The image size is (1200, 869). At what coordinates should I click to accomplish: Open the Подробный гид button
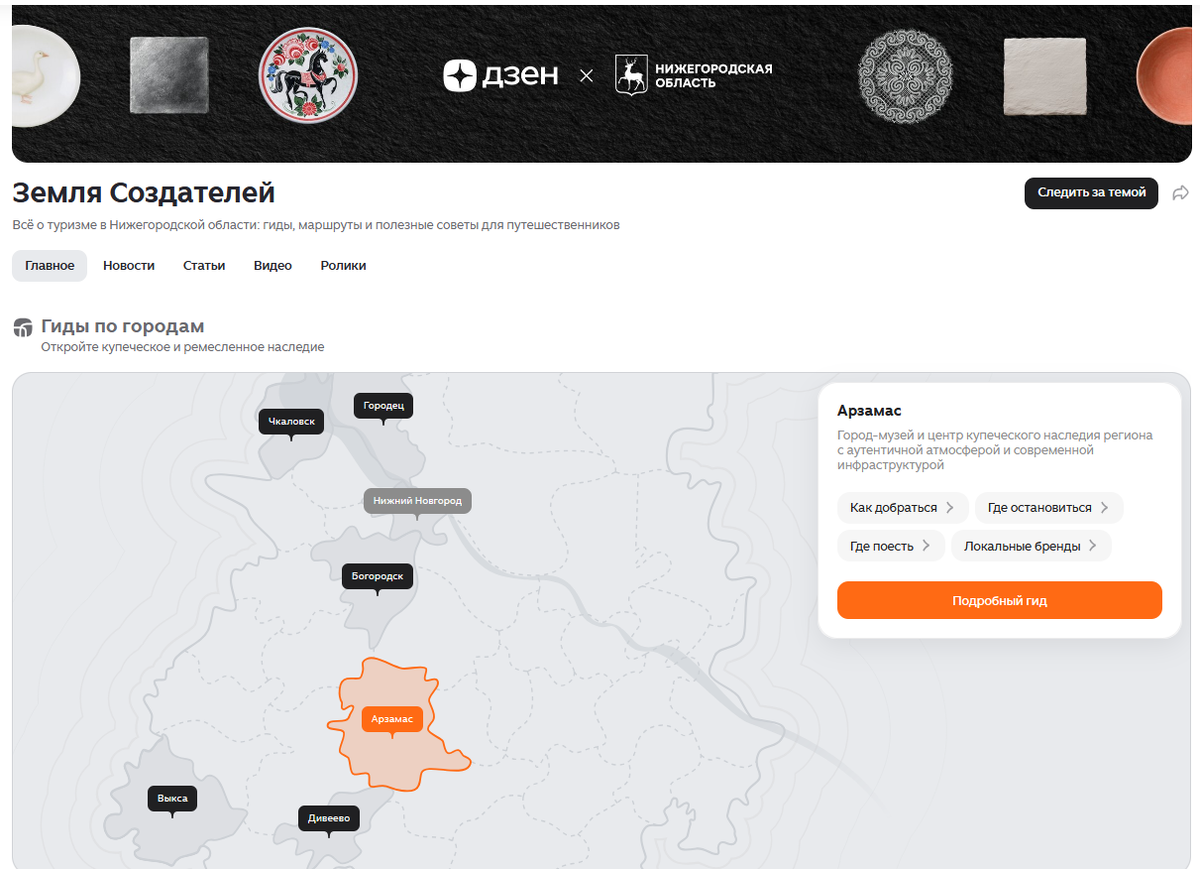[x=999, y=601]
